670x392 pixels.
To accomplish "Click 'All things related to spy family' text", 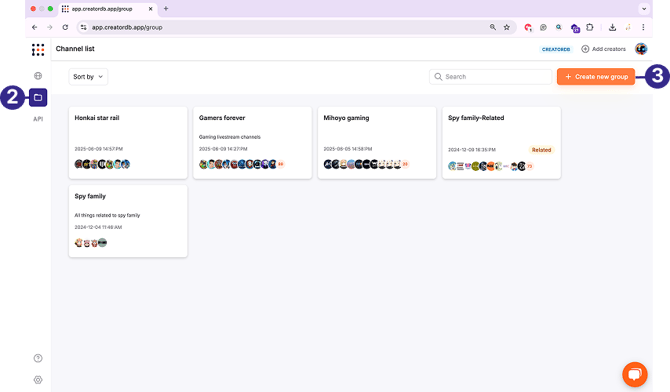I will [x=107, y=215].
